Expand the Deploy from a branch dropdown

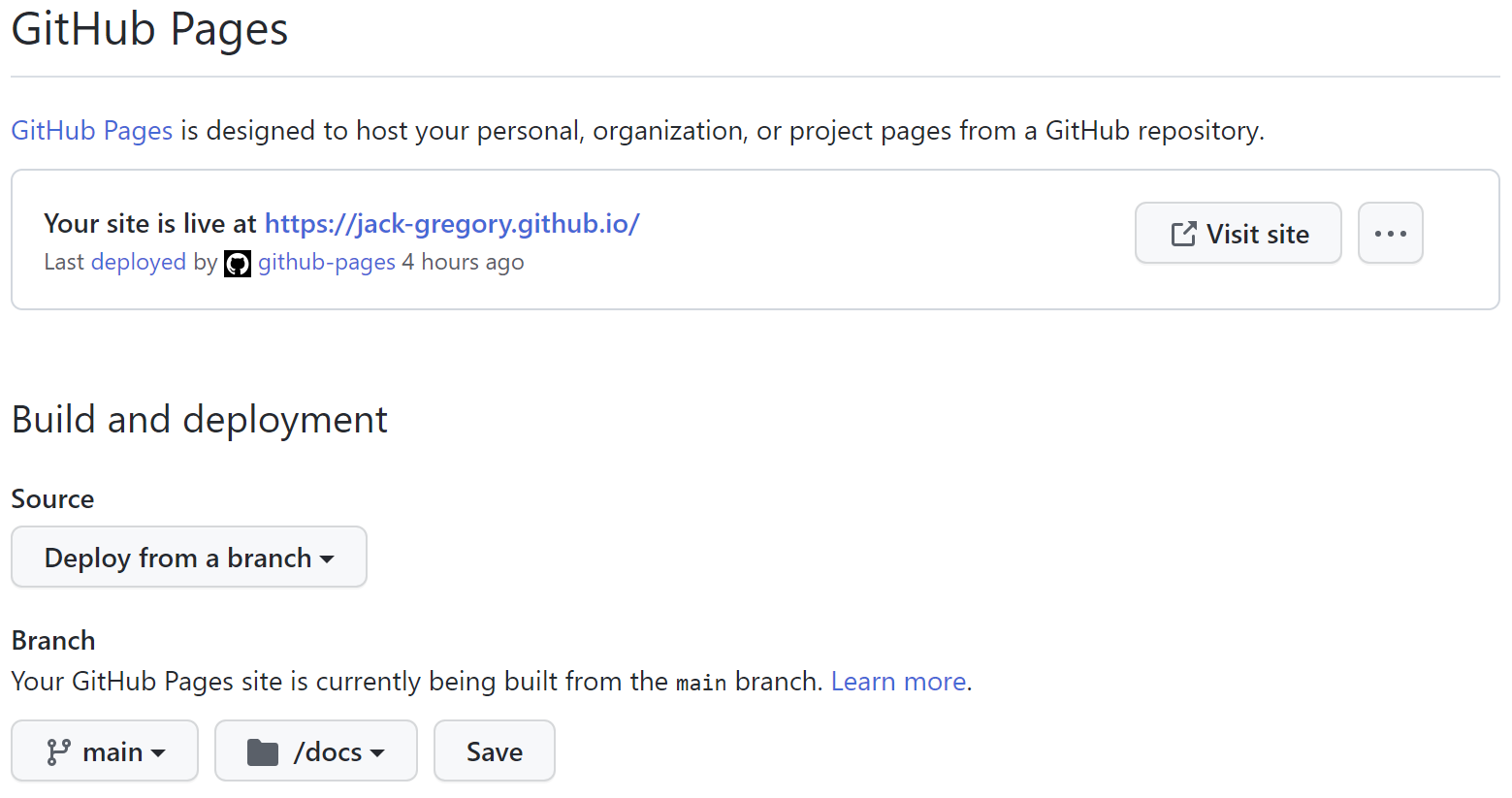pos(189,558)
